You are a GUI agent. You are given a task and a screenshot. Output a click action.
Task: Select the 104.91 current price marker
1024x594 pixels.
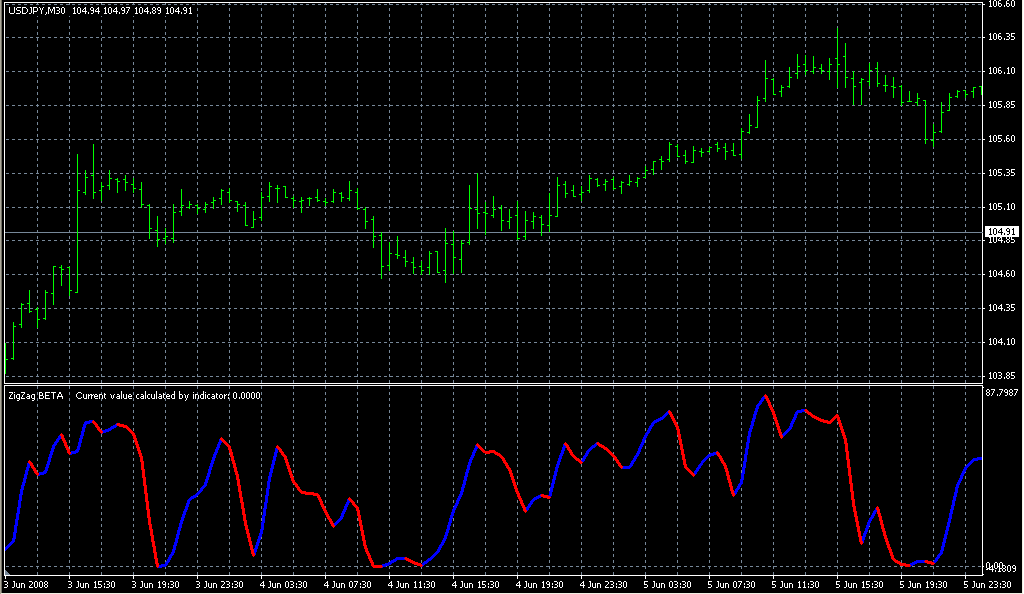click(x=1001, y=232)
